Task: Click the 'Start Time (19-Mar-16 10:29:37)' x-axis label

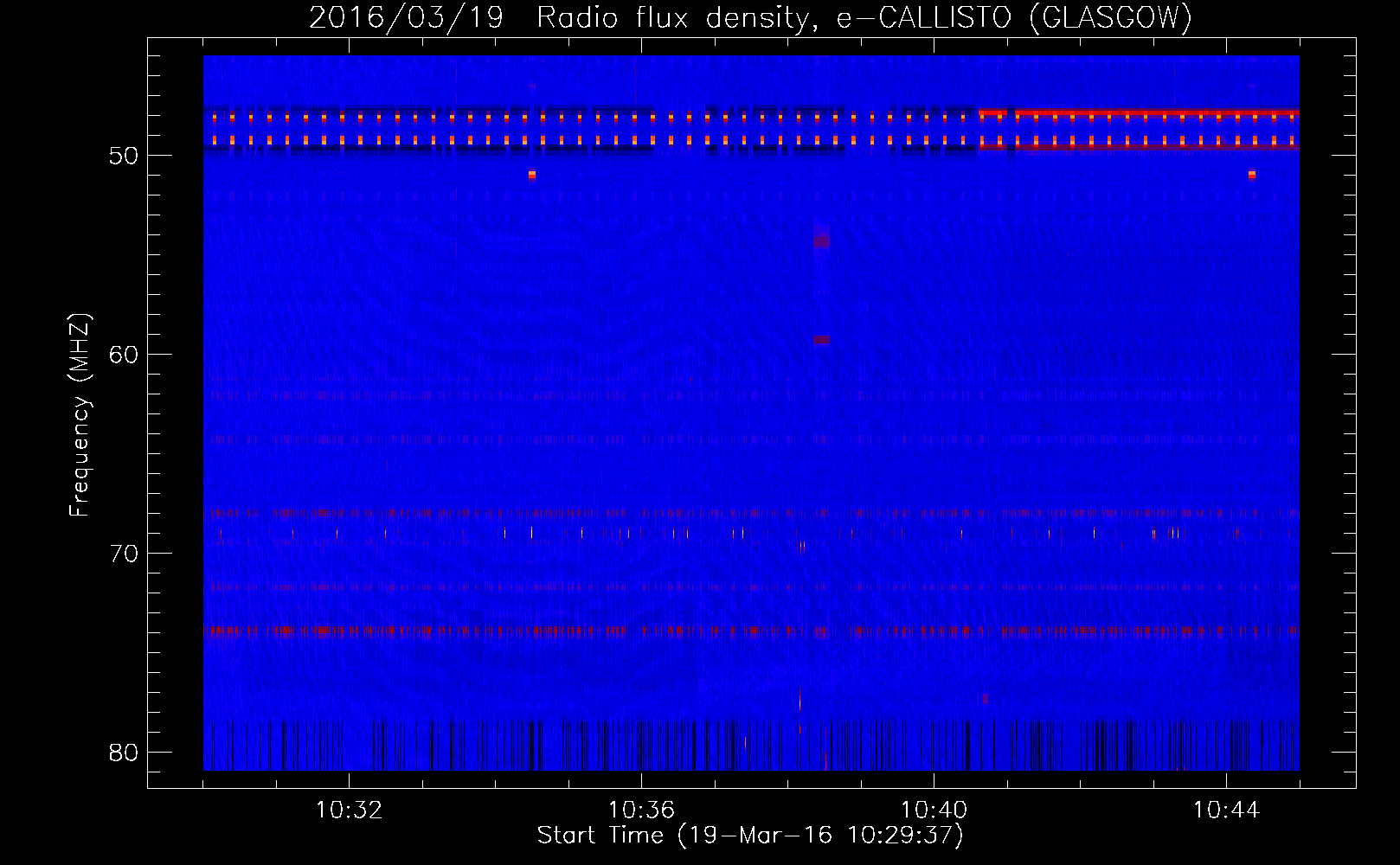Action: click(x=750, y=836)
